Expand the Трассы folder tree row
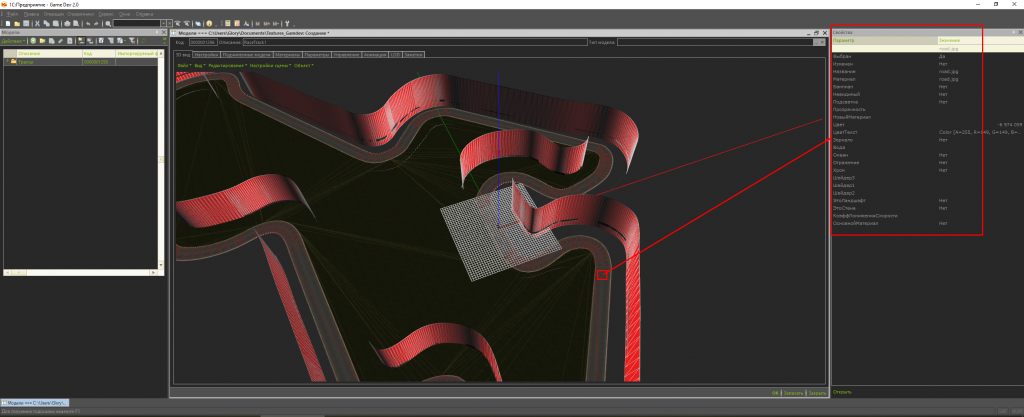The width and height of the screenshot is (1024, 417). [7, 61]
